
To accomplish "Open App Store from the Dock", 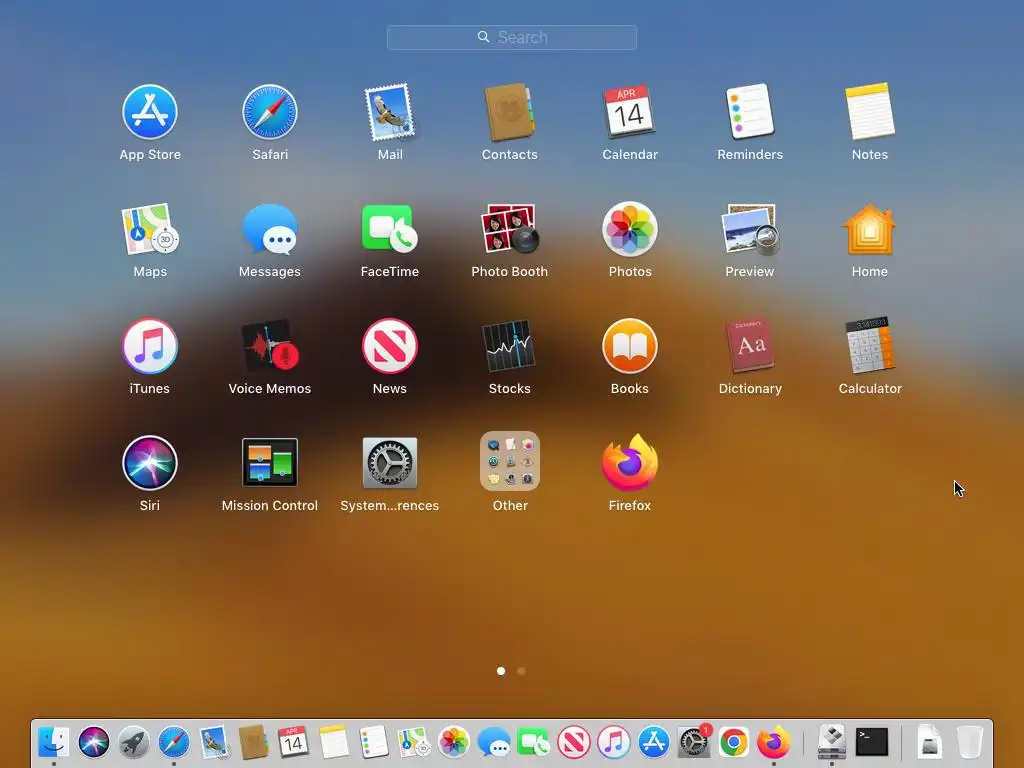I will [654, 743].
